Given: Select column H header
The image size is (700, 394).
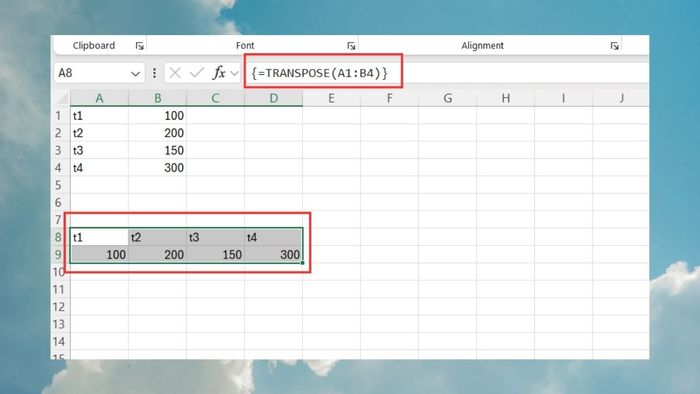Looking at the screenshot, I should (x=505, y=98).
